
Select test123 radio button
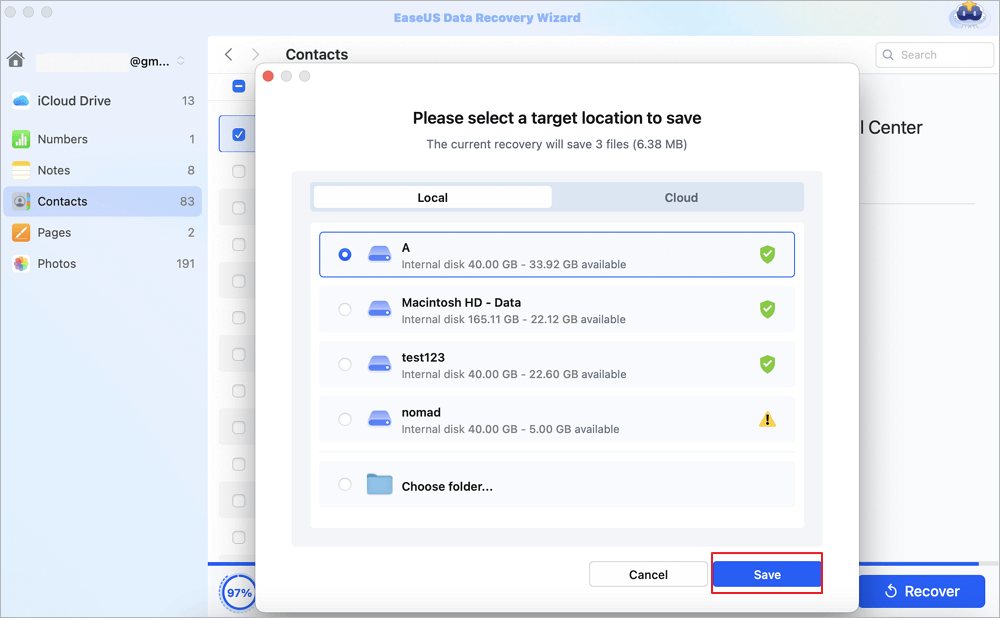[x=345, y=364]
